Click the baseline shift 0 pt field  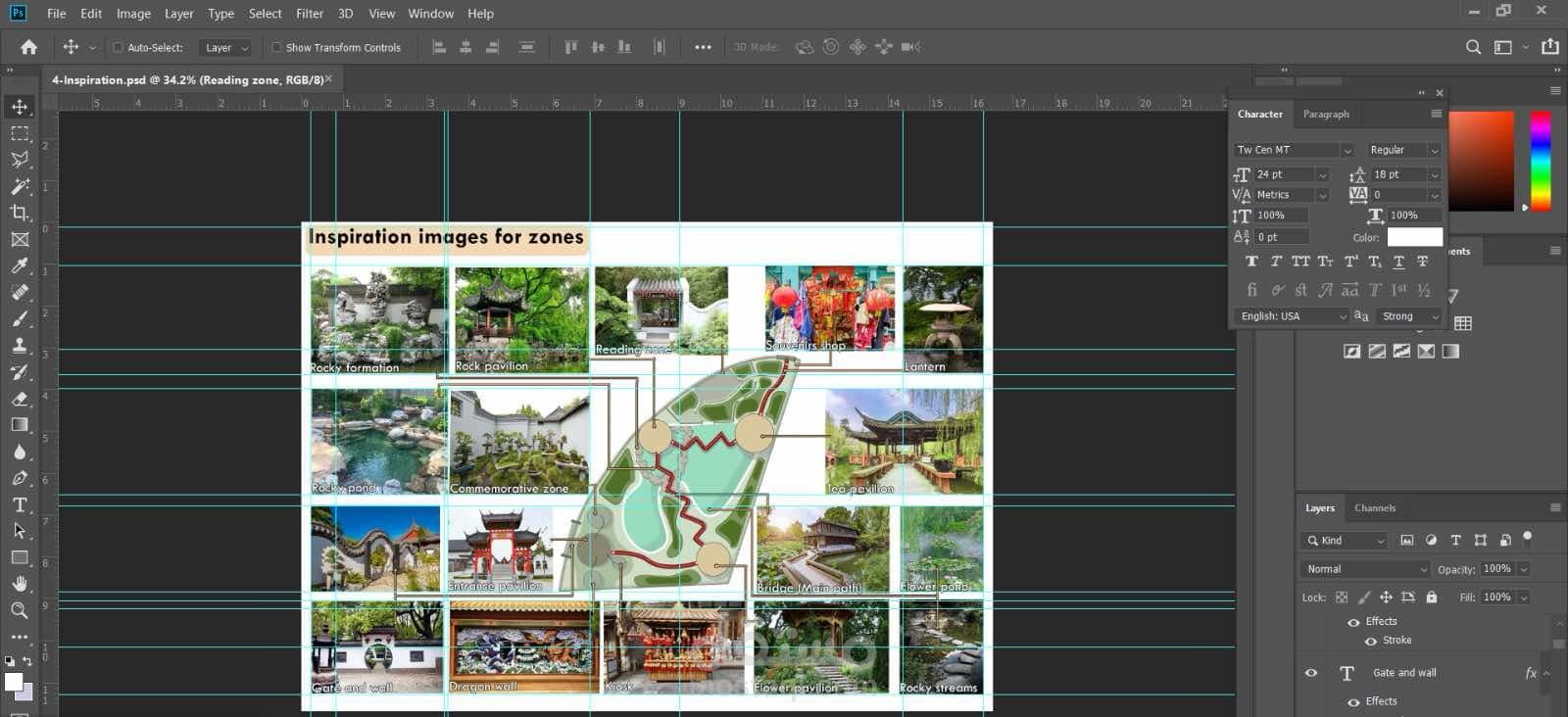click(1282, 237)
